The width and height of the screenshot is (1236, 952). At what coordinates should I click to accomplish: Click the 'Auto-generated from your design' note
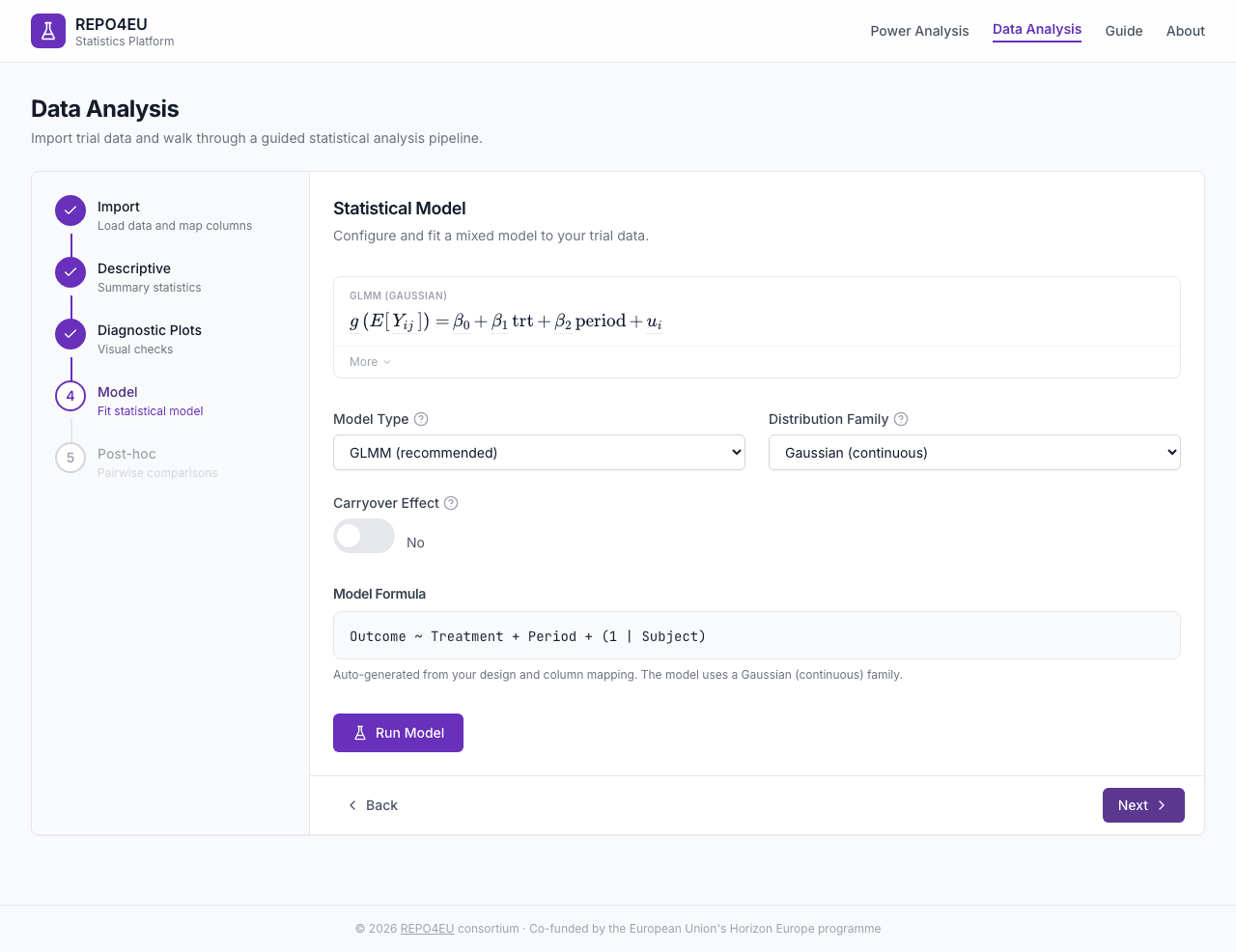tap(618, 675)
